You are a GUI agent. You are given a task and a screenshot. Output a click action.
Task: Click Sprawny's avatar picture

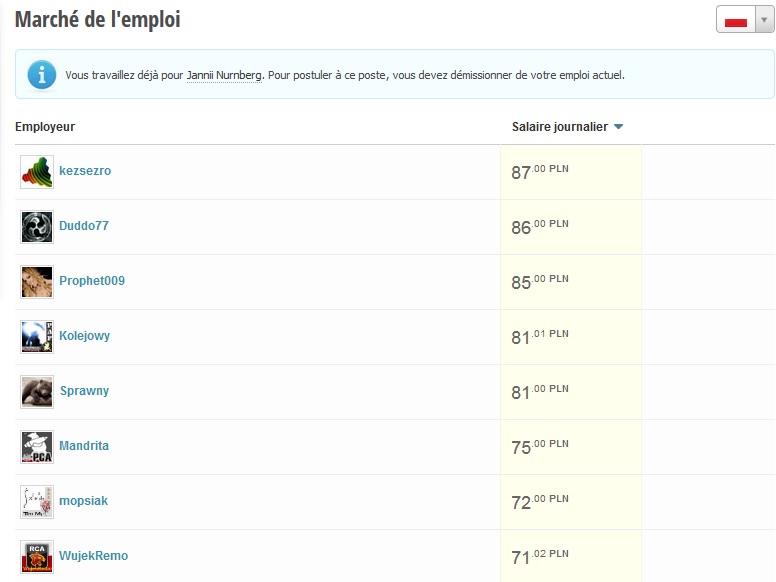click(x=37, y=392)
